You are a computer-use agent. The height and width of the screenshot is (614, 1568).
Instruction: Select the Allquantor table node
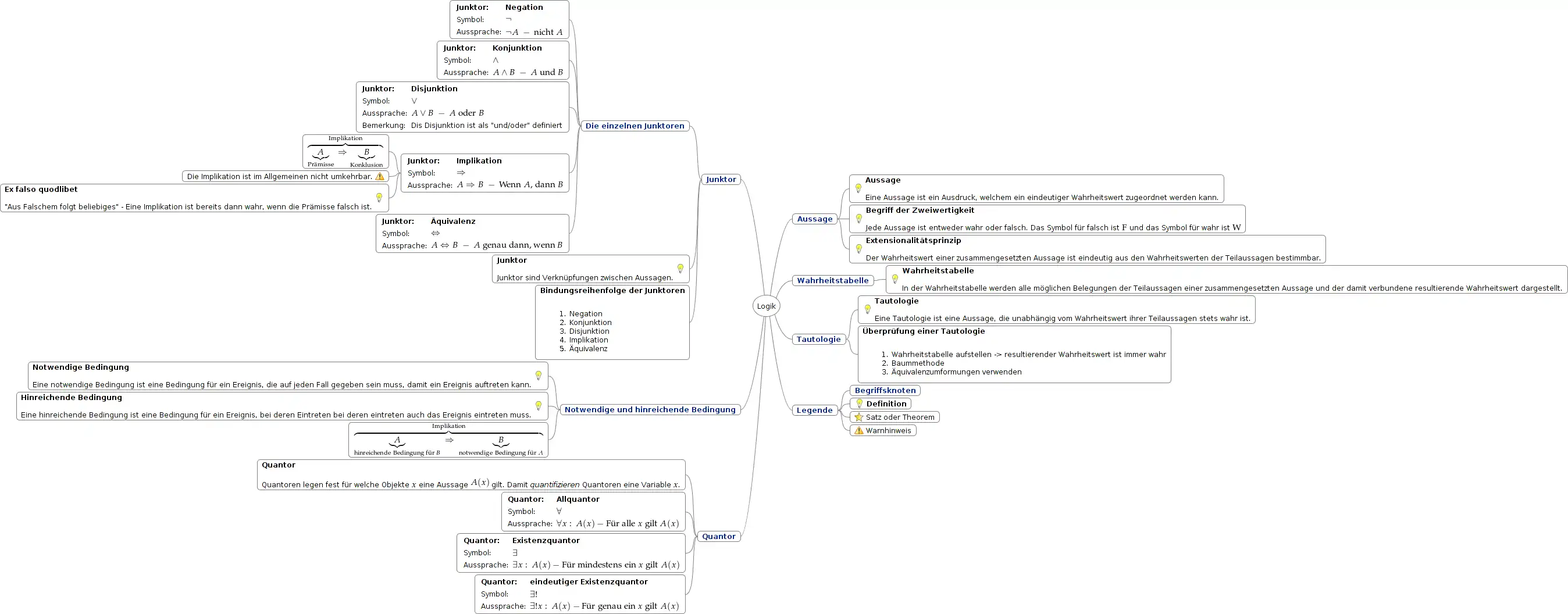point(593,512)
